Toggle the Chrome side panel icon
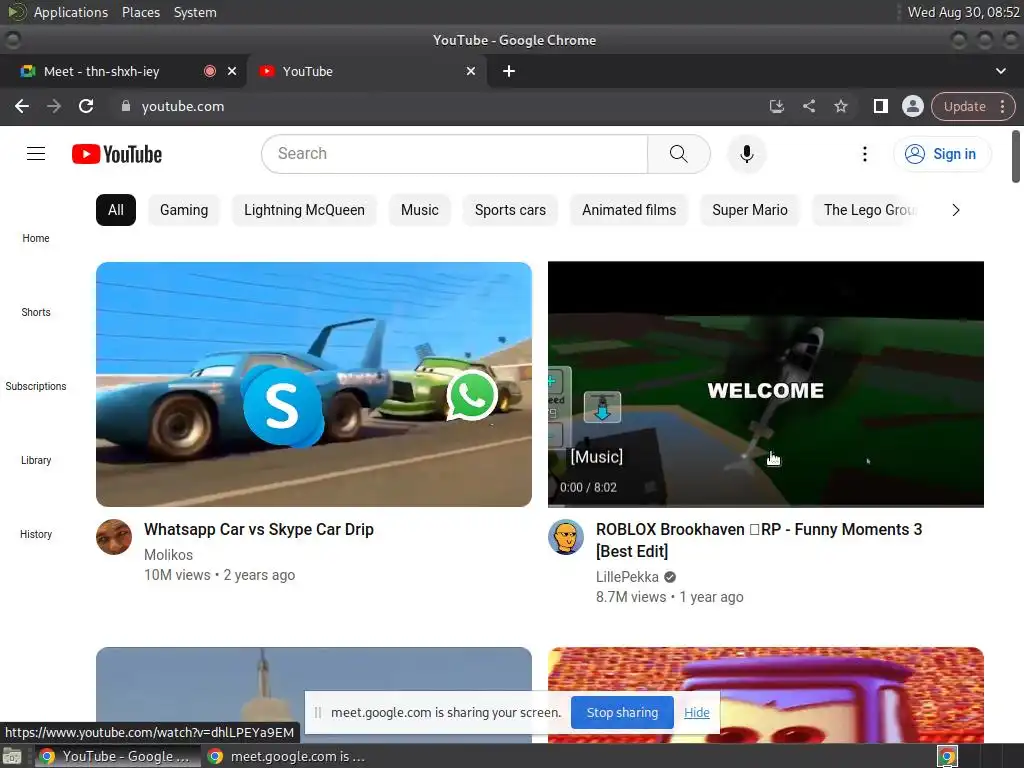This screenshot has height=768, width=1024. [x=880, y=106]
